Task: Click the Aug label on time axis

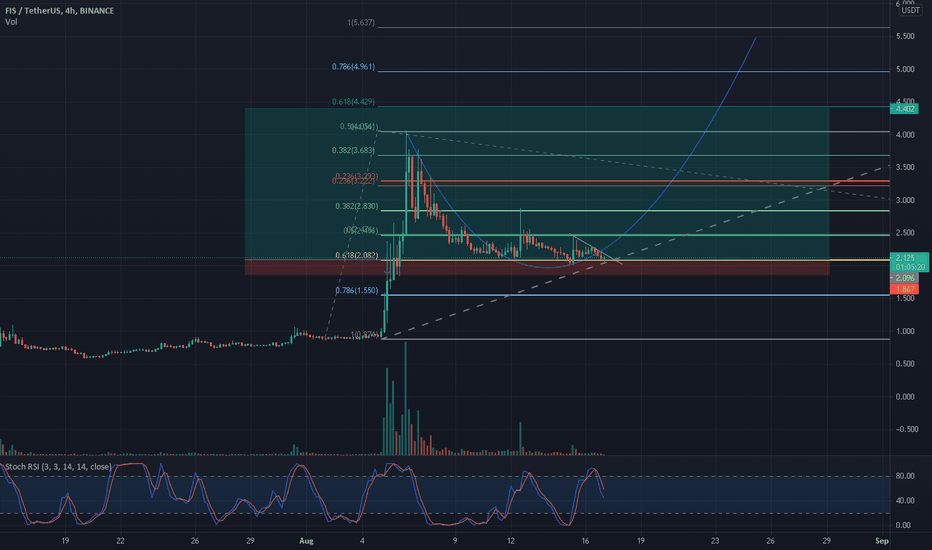Action: coord(306,541)
